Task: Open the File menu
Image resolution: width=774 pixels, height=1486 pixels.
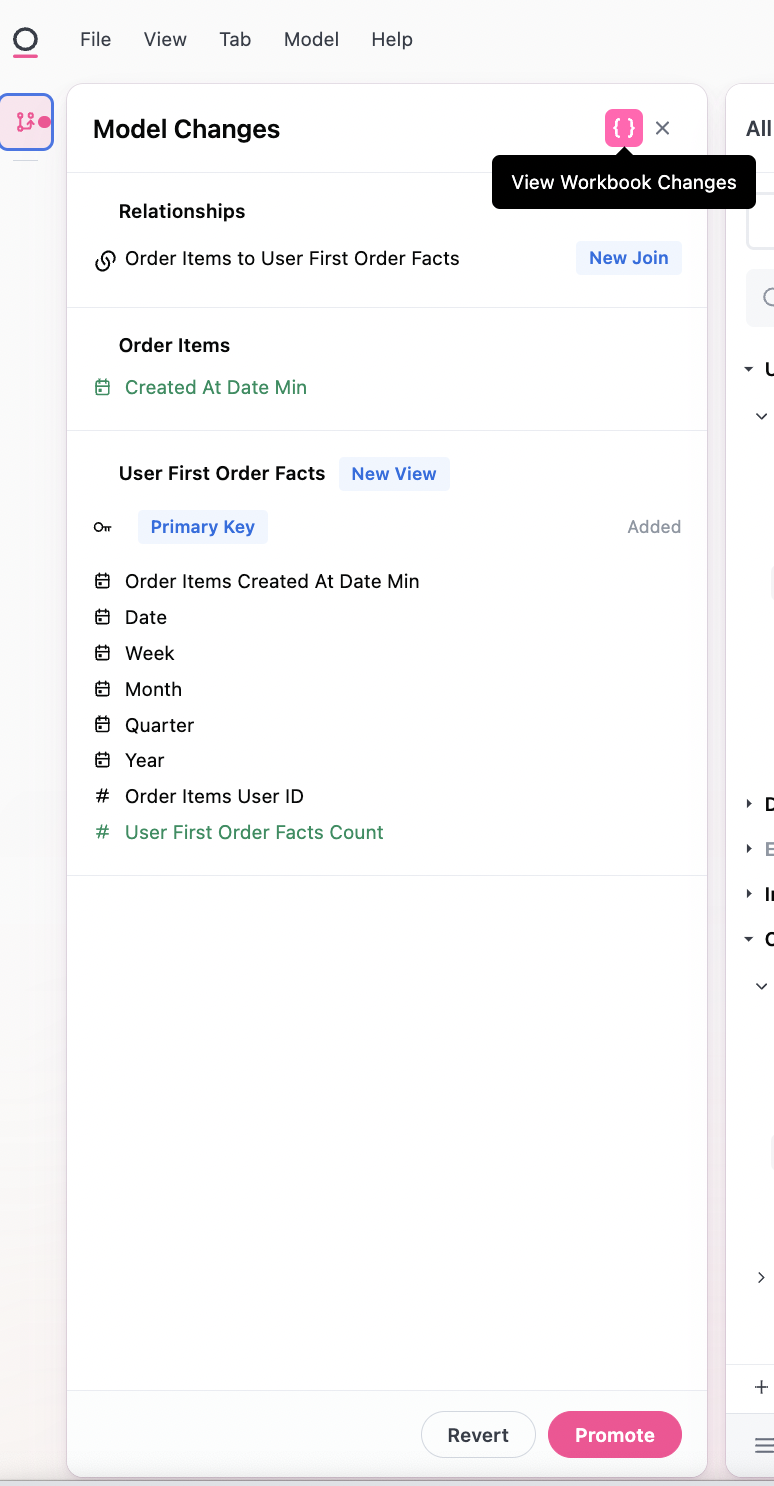Action: (95, 40)
